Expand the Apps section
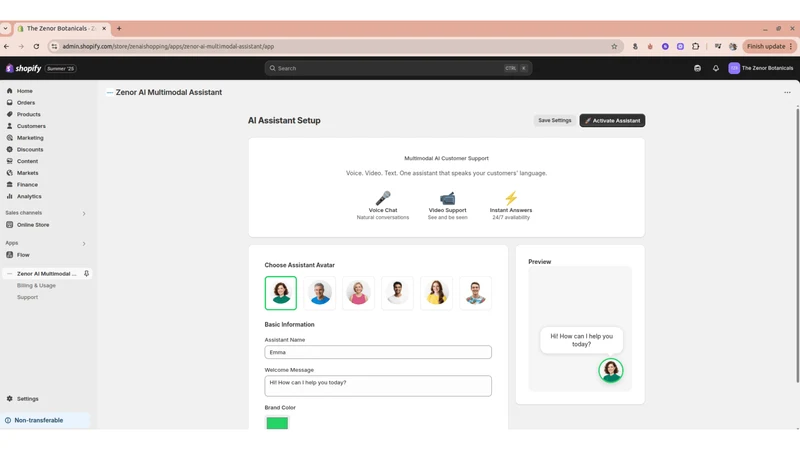800x450 pixels. pyautogui.click(x=84, y=243)
